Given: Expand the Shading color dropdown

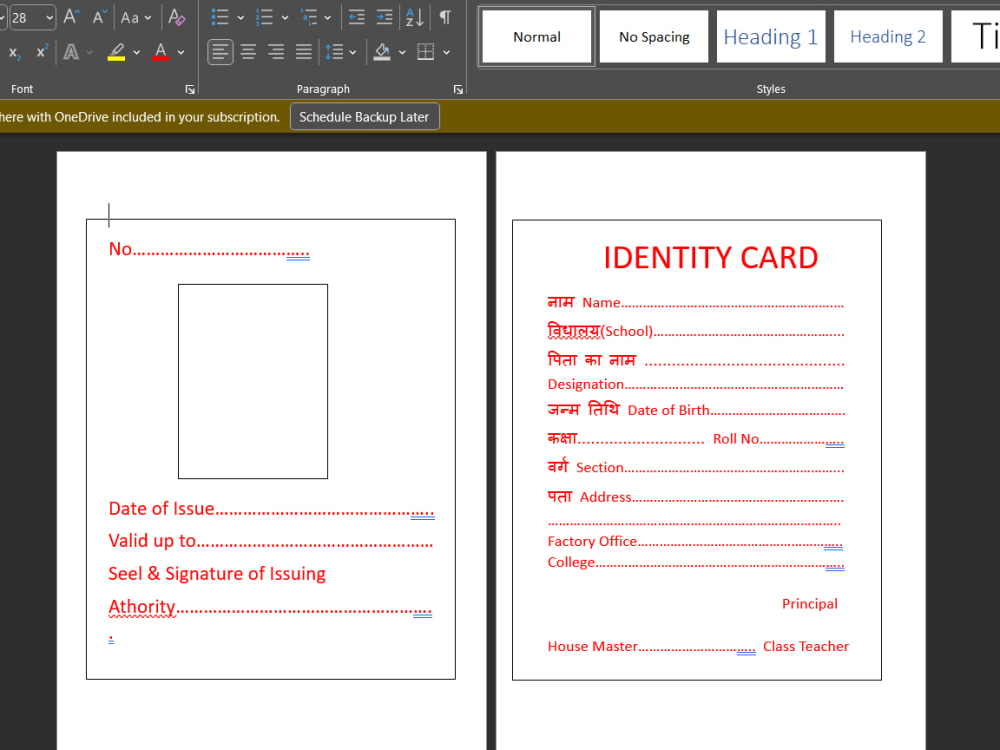Looking at the screenshot, I should (x=402, y=52).
